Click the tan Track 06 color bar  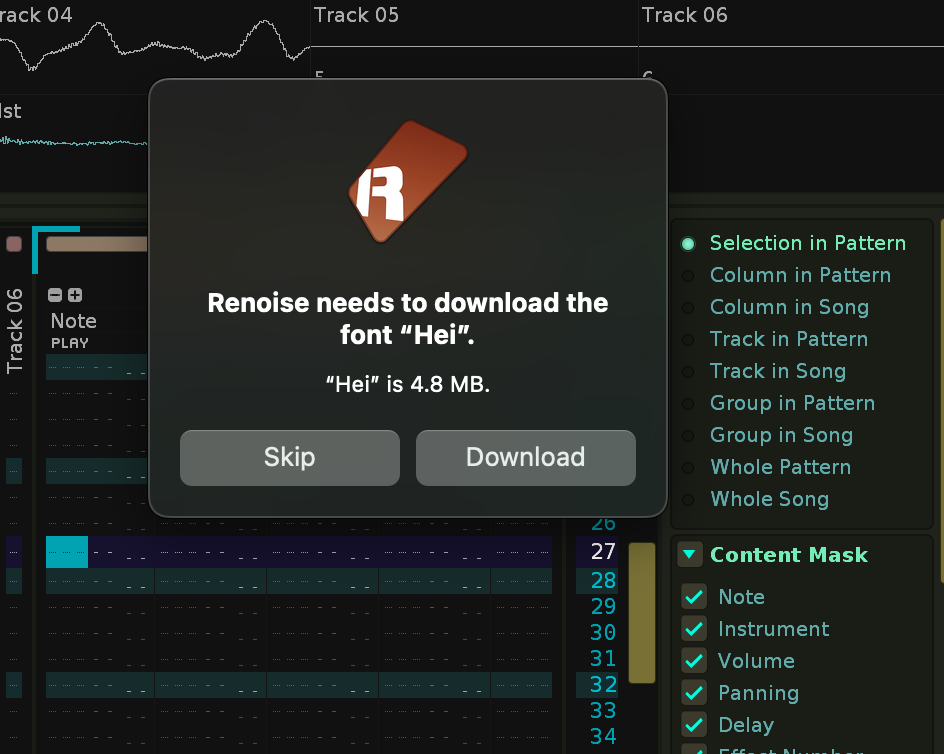coord(97,244)
